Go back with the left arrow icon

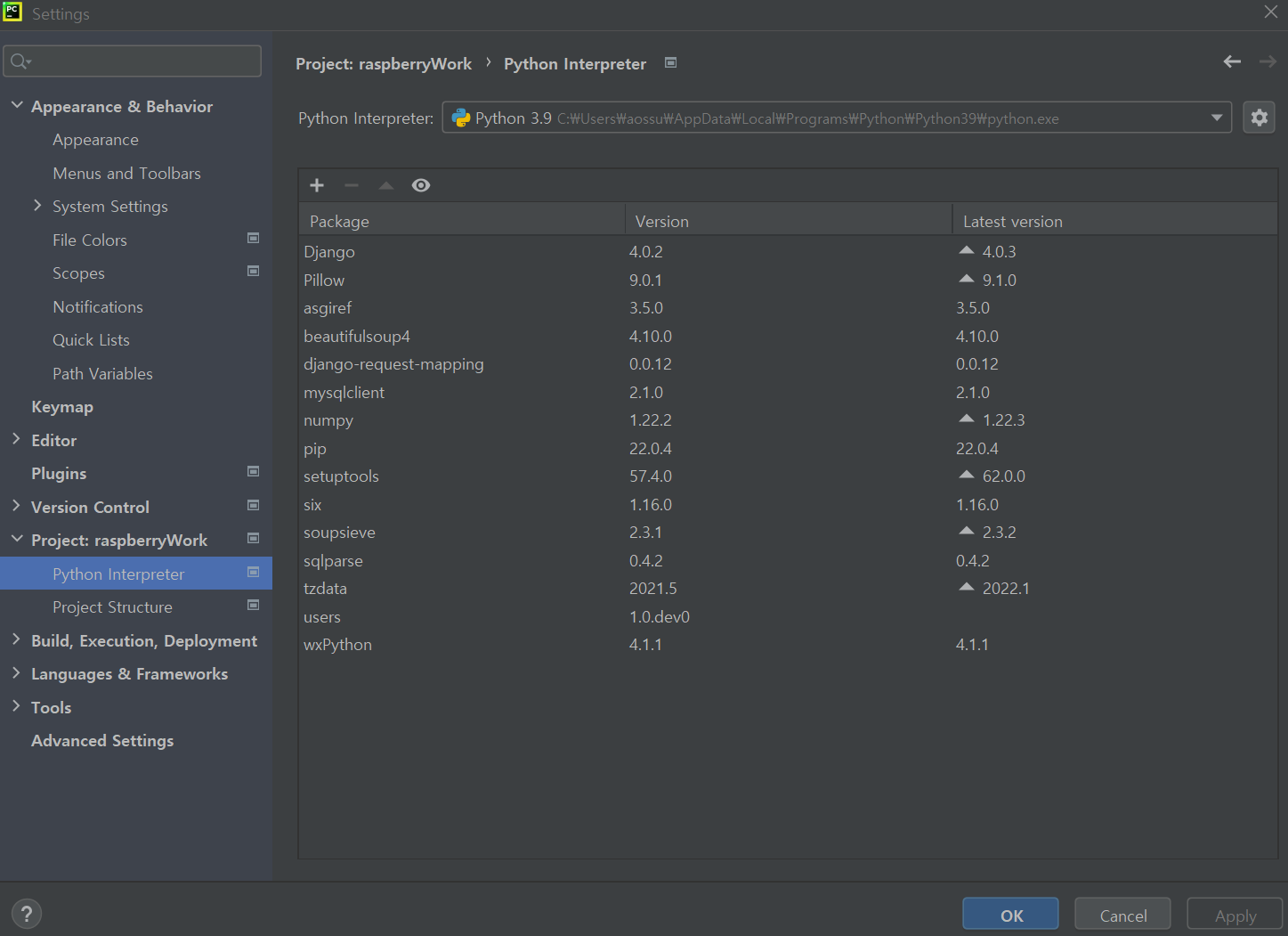pyautogui.click(x=1232, y=61)
